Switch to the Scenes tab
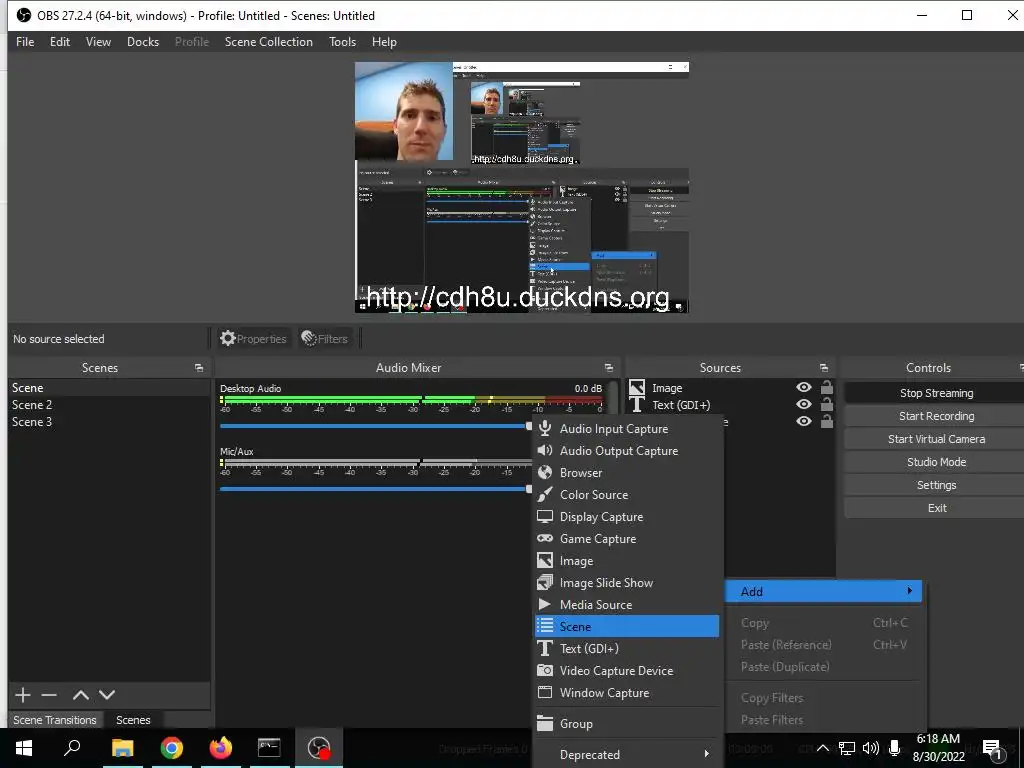1024x768 pixels. tap(133, 720)
